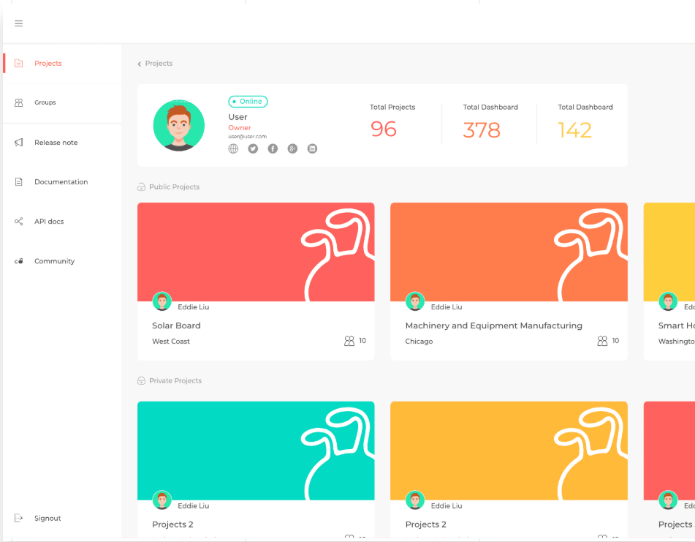Click Eddie Liu avatar on Machinery card
Viewport: 695px width, 542px height.
click(x=415, y=301)
